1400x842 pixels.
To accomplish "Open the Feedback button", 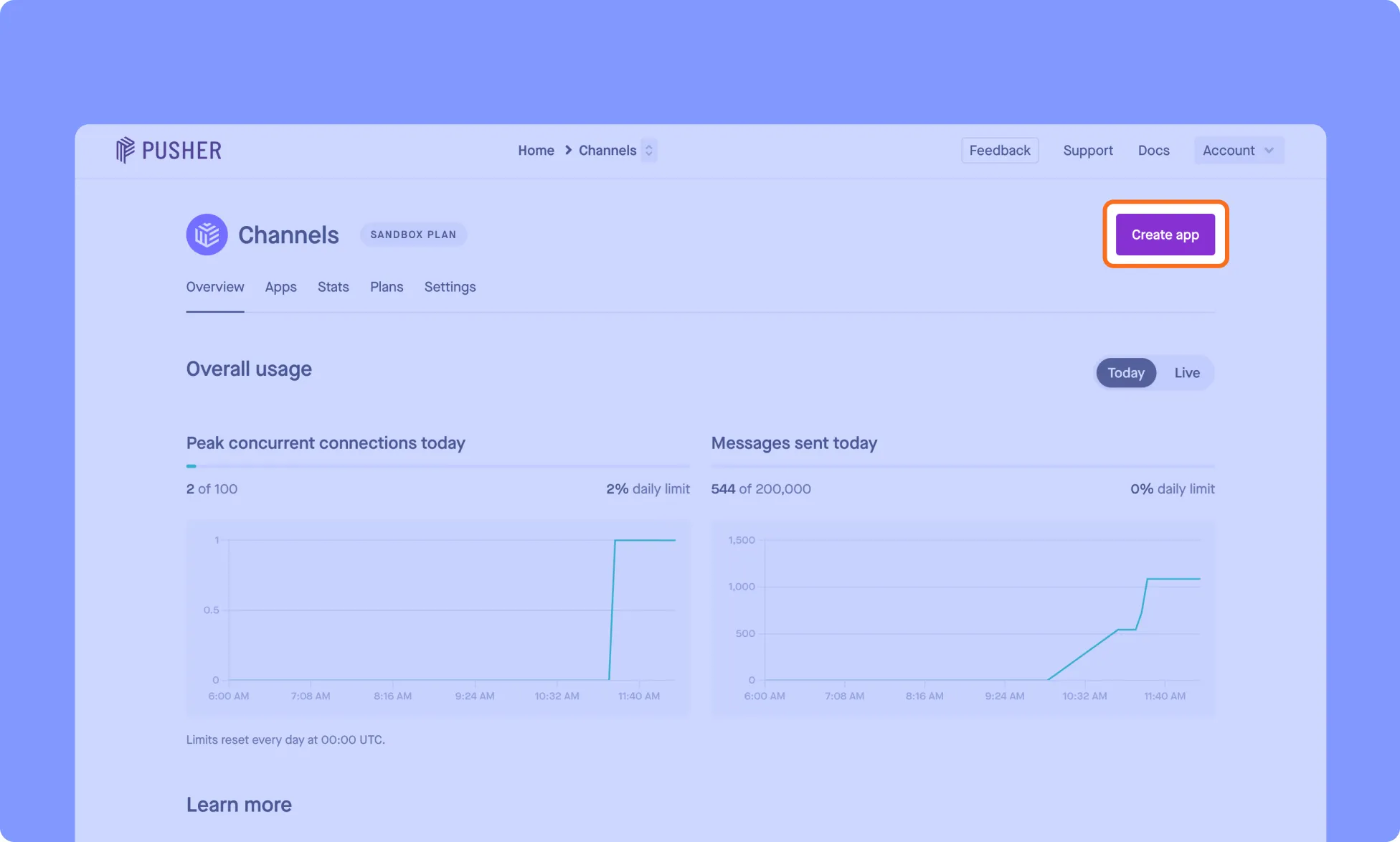I will 1000,151.
